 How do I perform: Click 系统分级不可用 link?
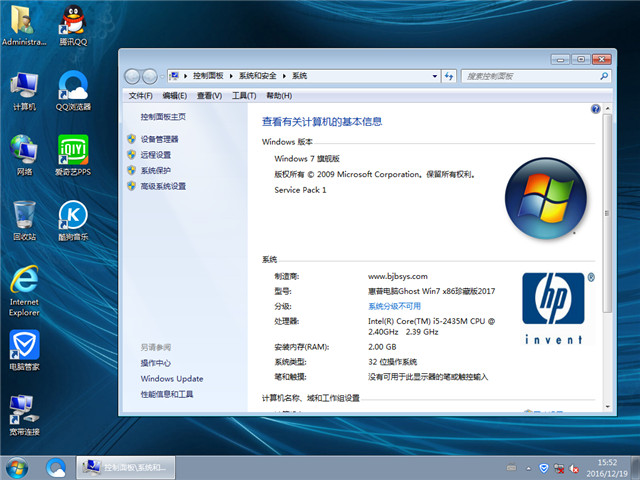point(394,306)
